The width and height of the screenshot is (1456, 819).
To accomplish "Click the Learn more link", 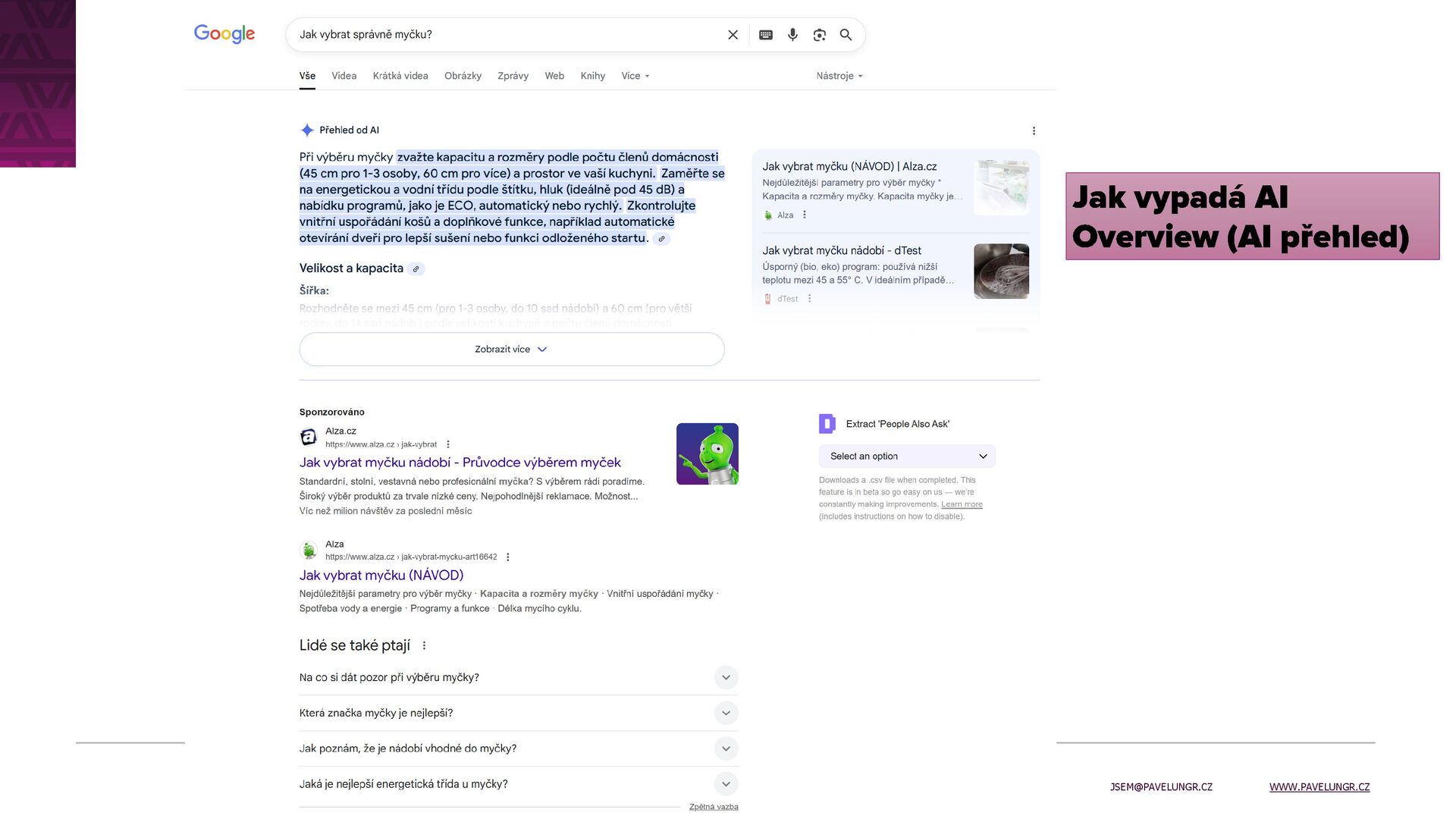I will (x=962, y=504).
